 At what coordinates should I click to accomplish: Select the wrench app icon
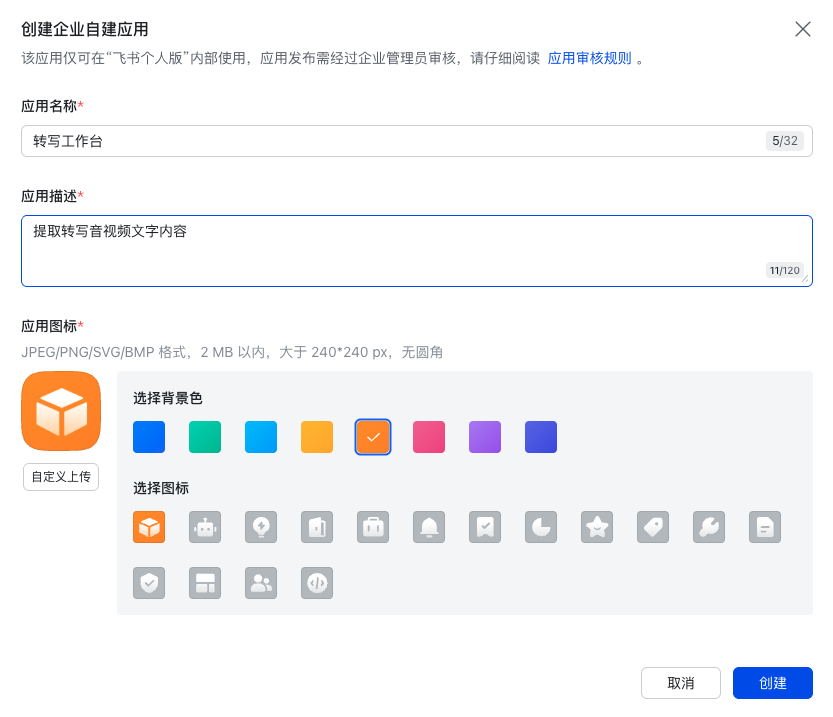point(709,527)
